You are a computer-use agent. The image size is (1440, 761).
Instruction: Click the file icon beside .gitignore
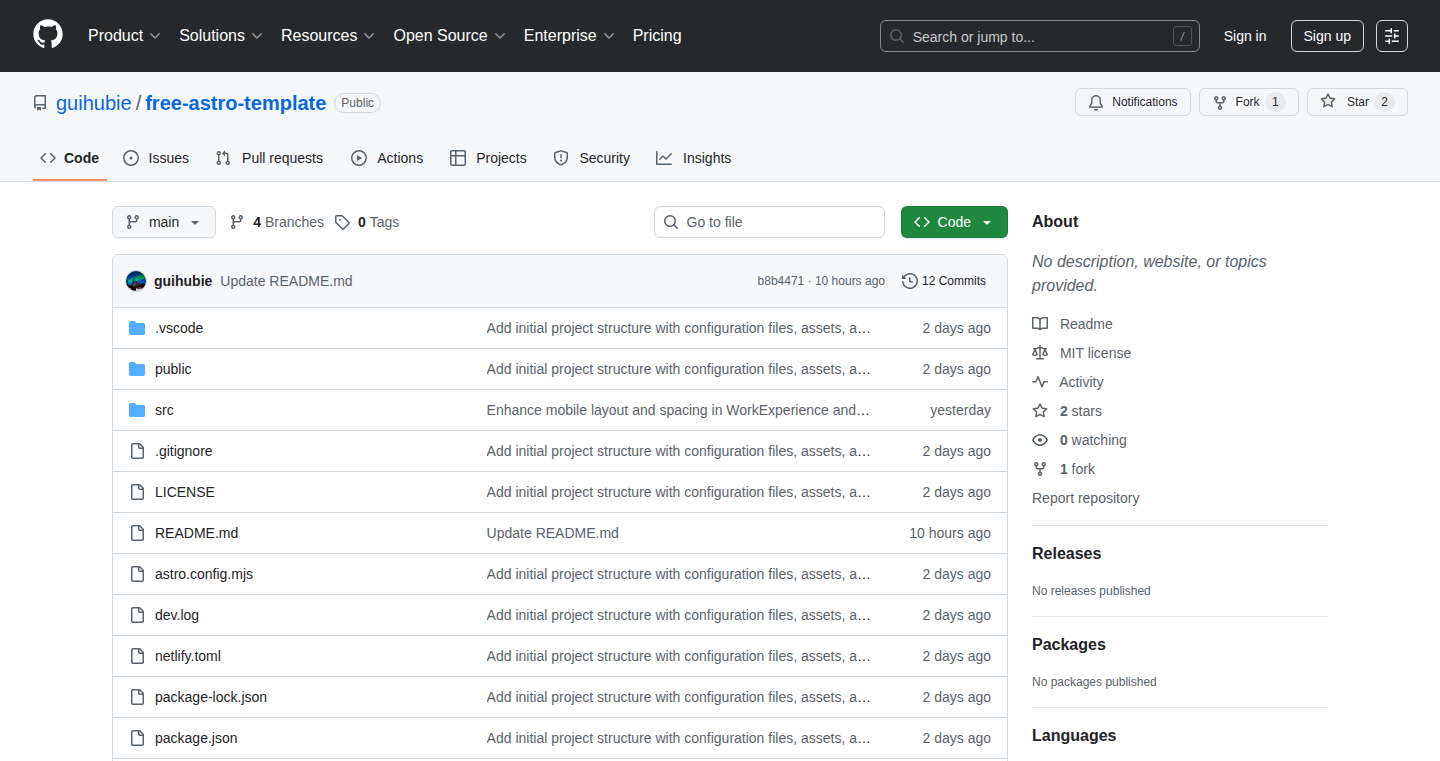pos(137,451)
